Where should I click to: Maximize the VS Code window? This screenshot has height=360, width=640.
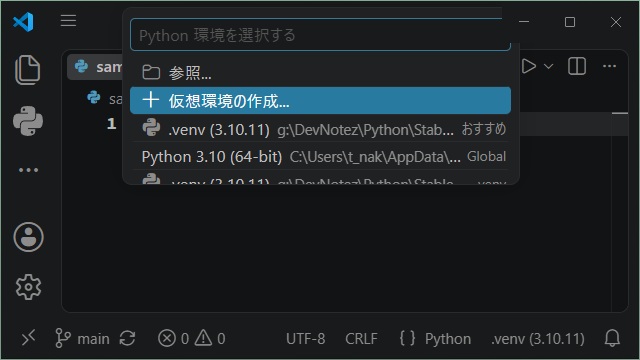570,22
